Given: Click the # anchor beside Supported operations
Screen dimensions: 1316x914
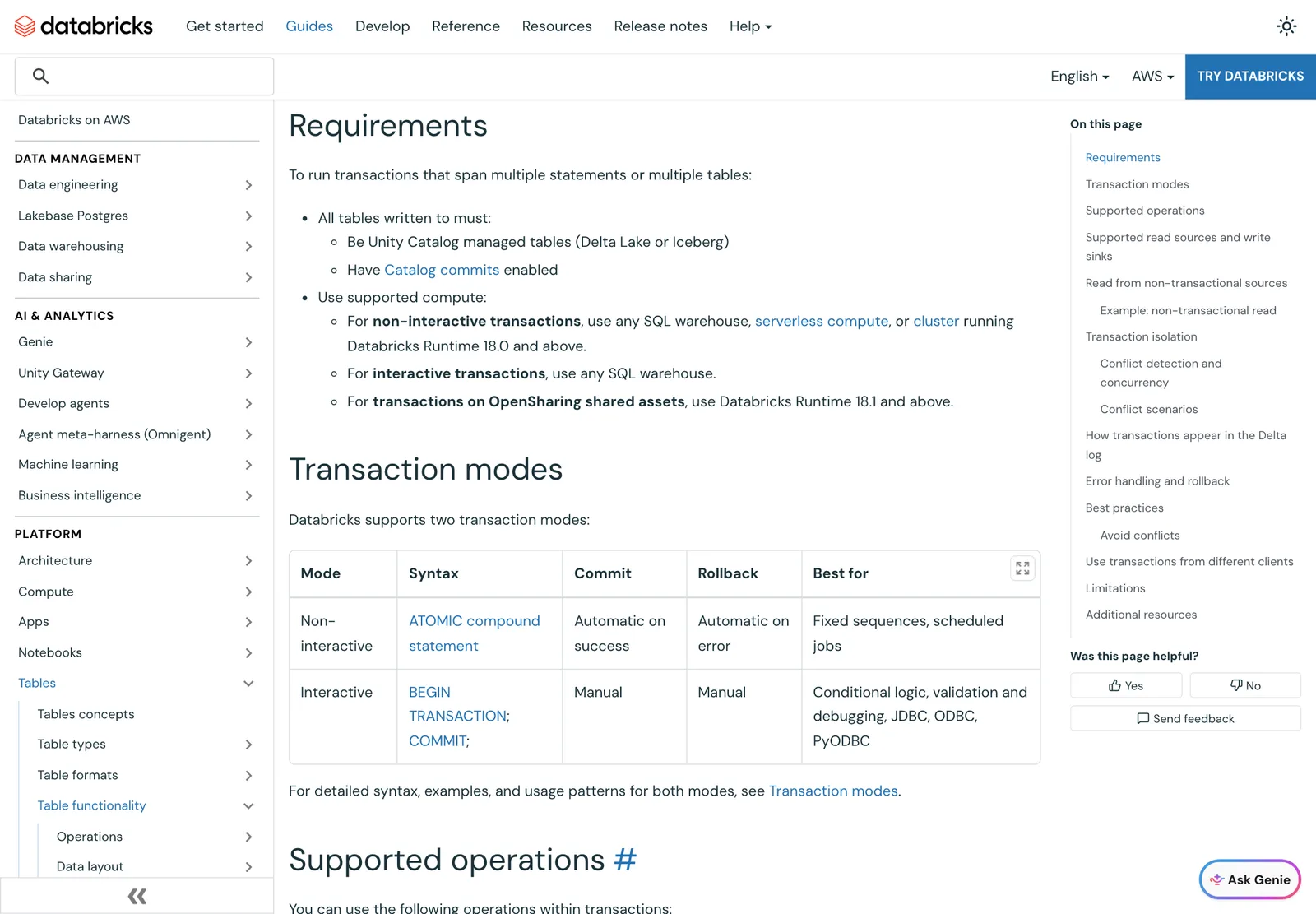Looking at the screenshot, I should 625,860.
